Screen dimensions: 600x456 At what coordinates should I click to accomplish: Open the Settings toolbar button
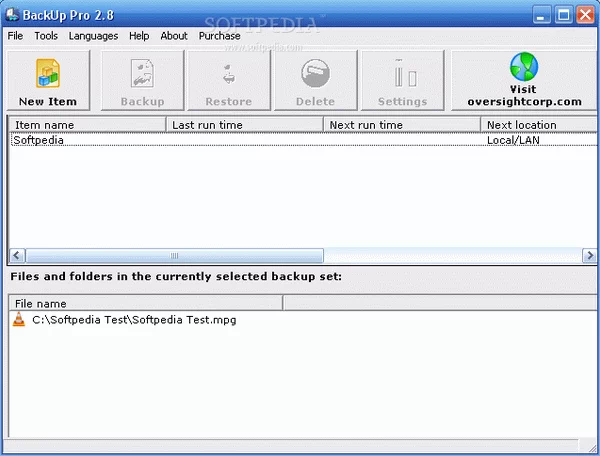pyautogui.click(x=403, y=80)
